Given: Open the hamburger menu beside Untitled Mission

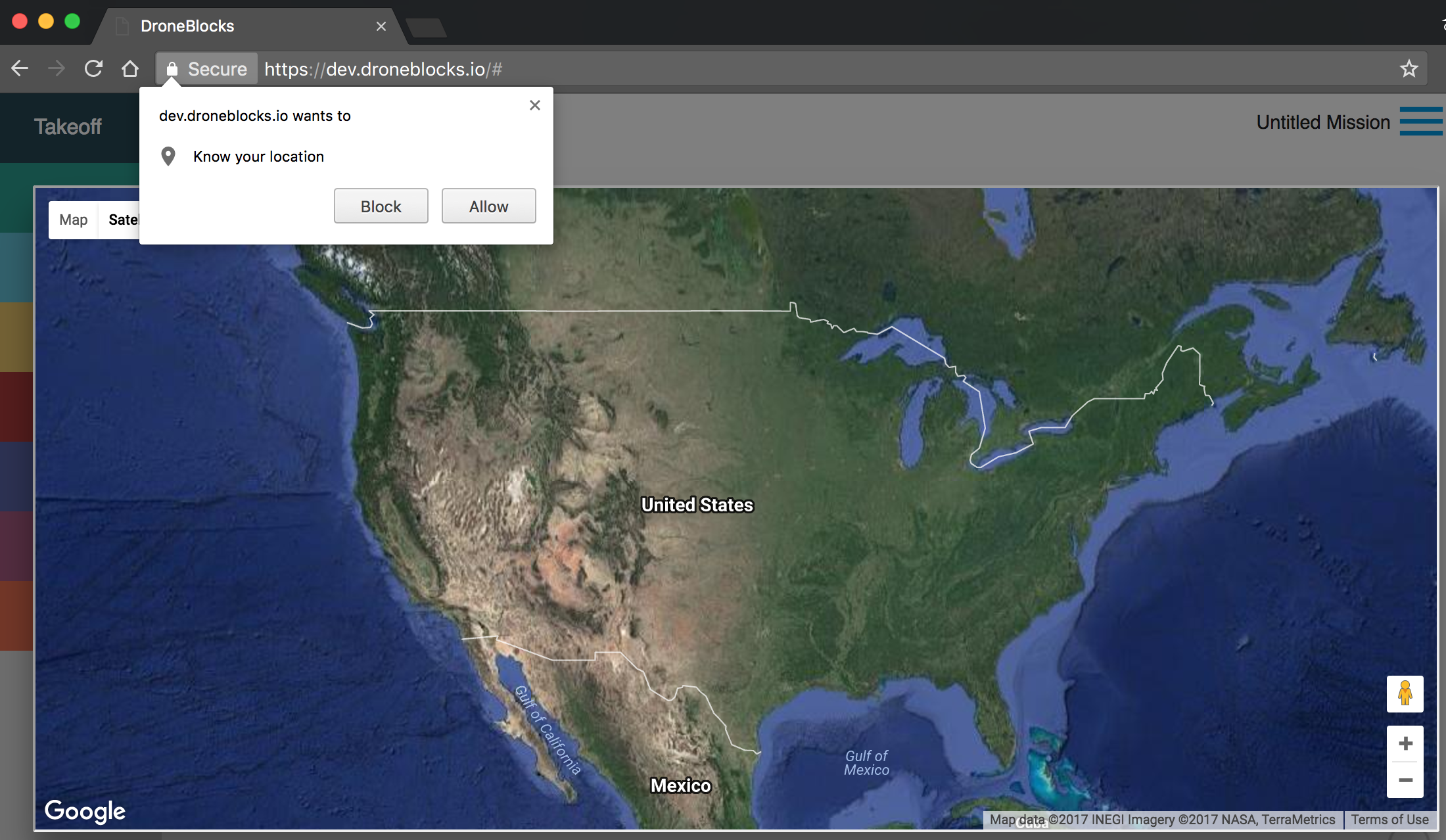Looking at the screenshot, I should (x=1421, y=122).
